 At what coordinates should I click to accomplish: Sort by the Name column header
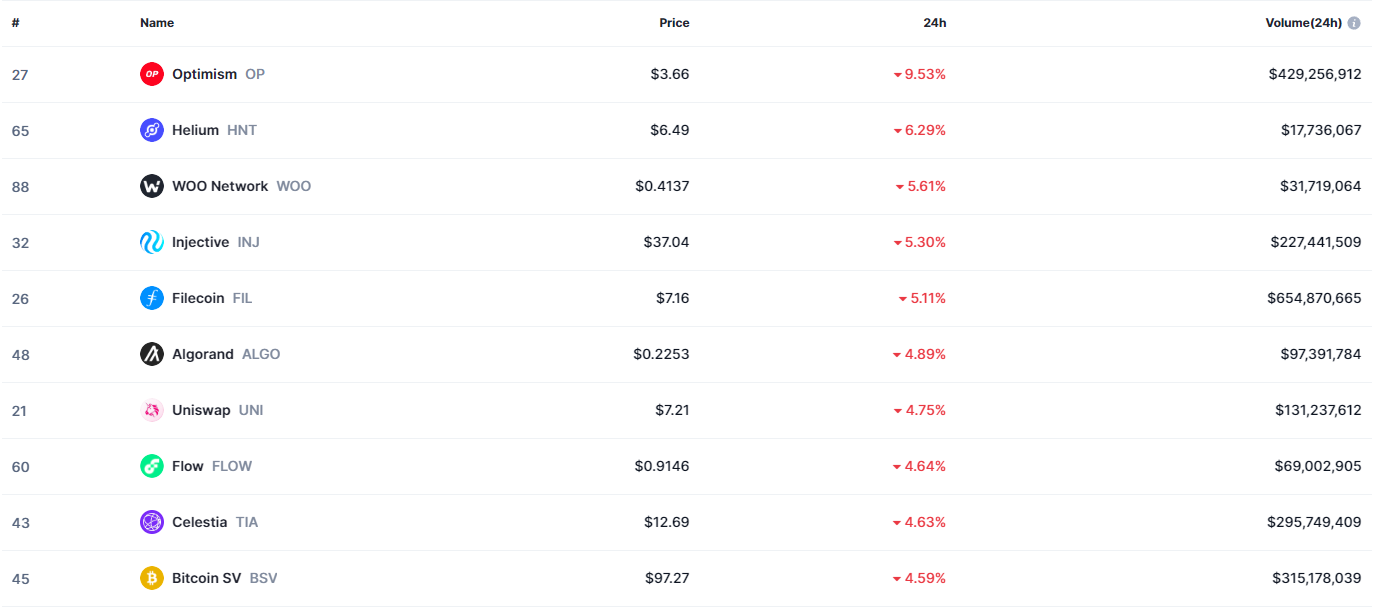[157, 23]
